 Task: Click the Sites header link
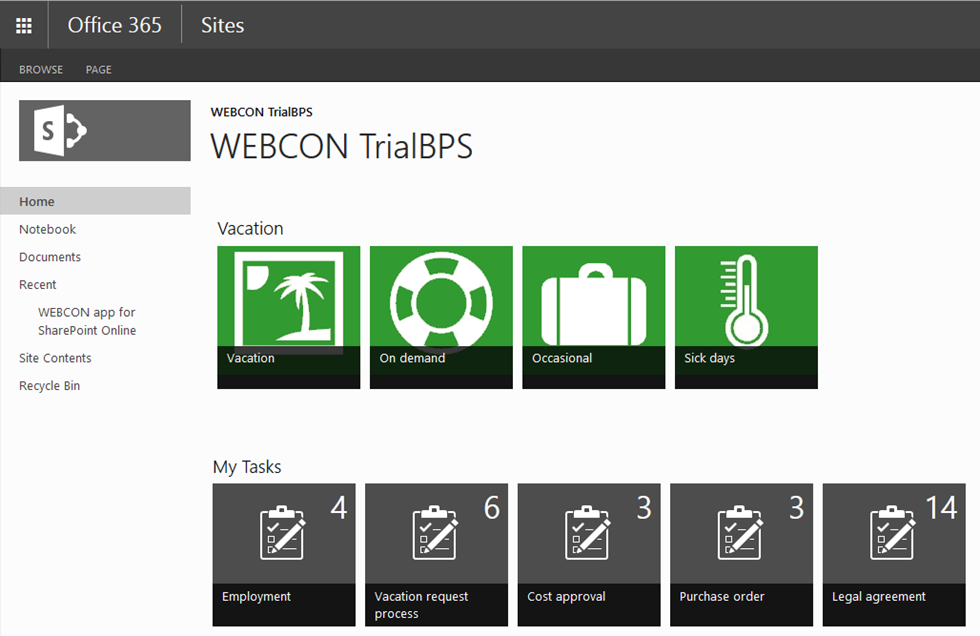click(222, 25)
